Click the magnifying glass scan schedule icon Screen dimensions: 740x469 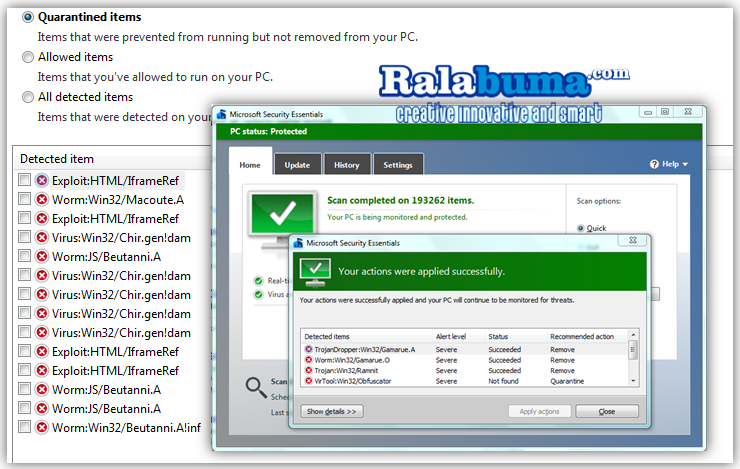click(256, 388)
